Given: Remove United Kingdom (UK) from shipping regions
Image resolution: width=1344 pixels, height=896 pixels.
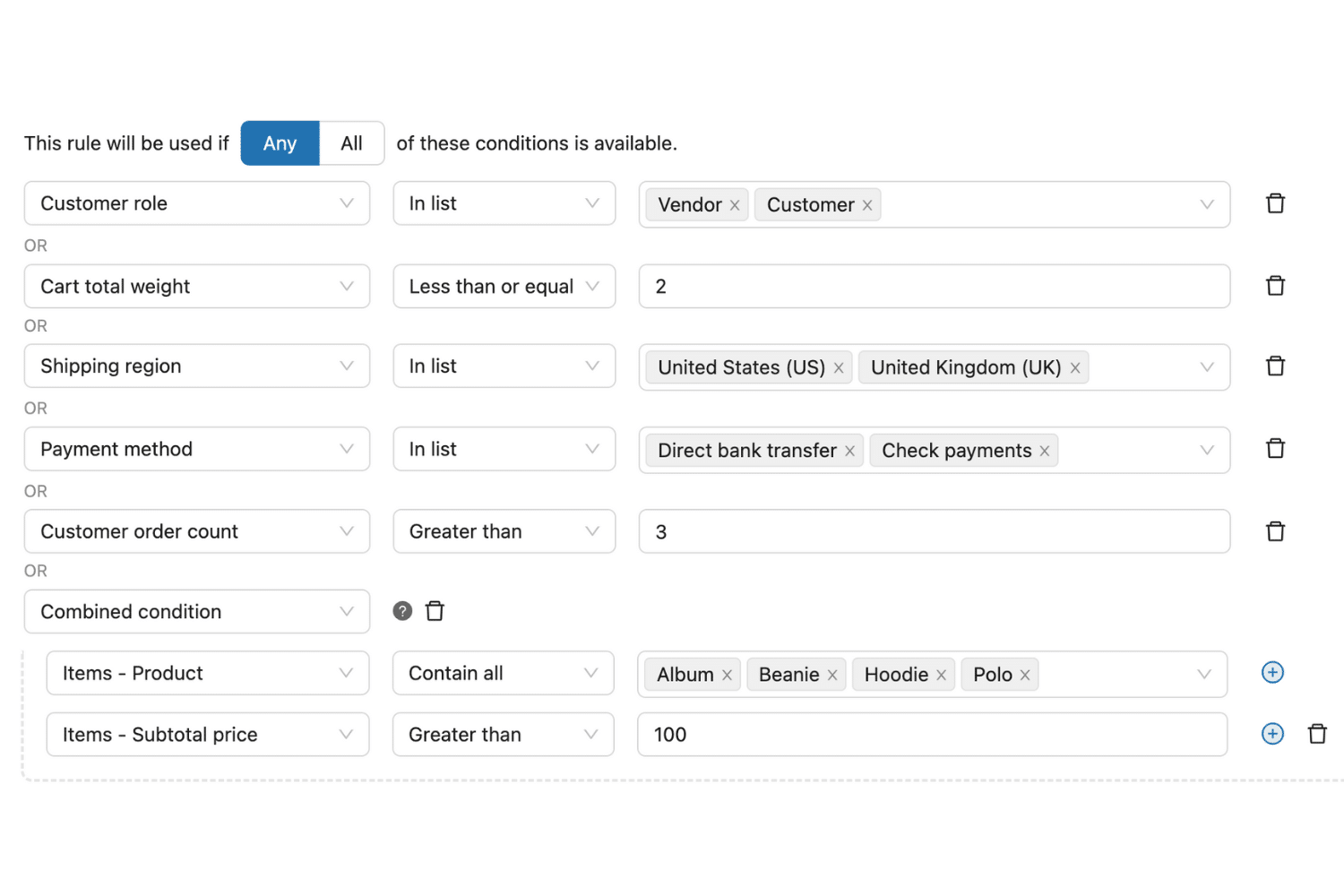Looking at the screenshot, I should (1075, 368).
